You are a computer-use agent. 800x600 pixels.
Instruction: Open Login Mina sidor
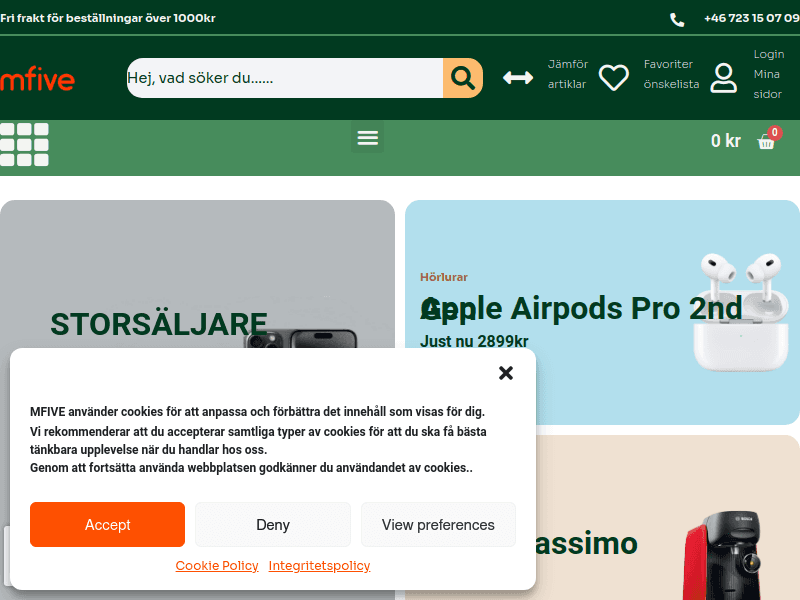pyautogui.click(x=768, y=74)
